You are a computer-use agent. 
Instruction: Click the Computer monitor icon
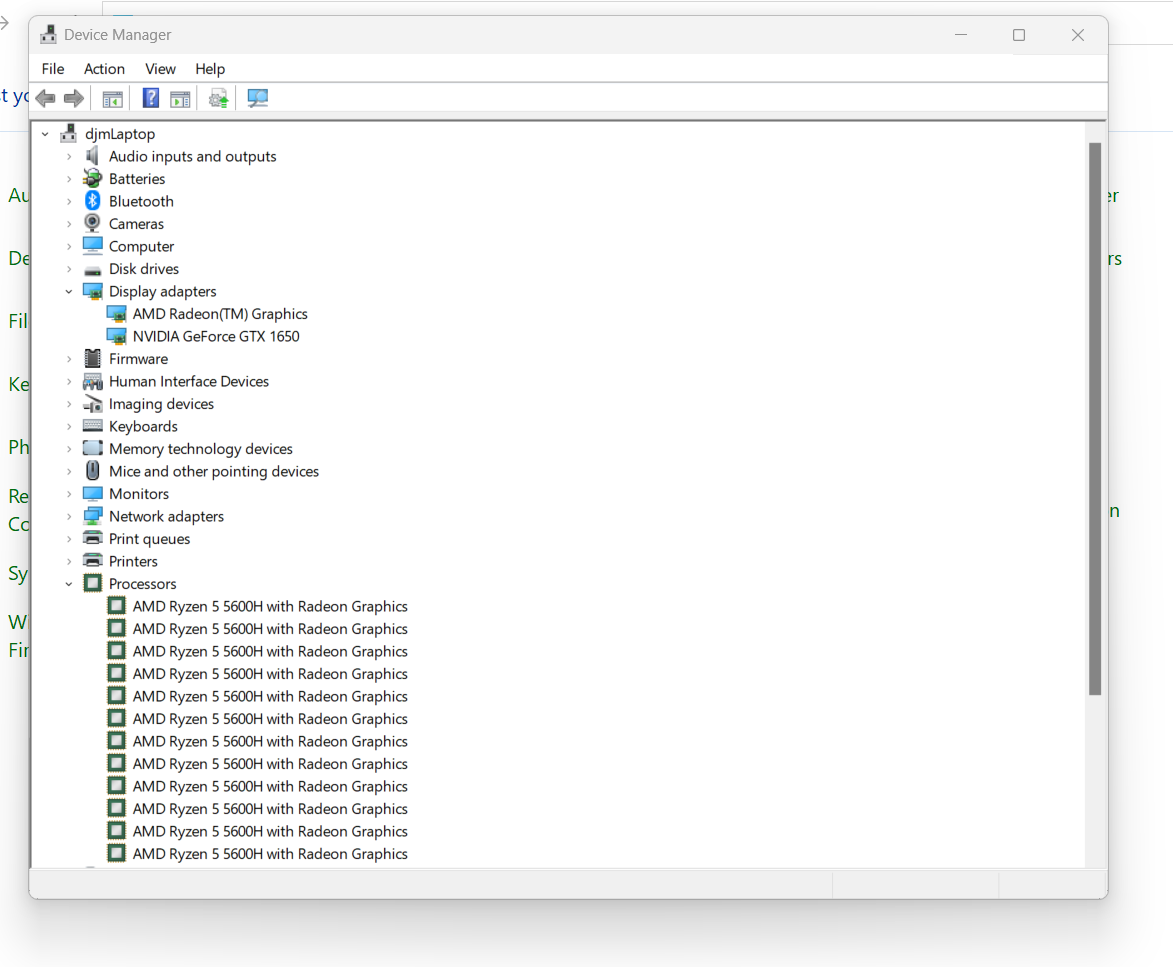coord(93,245)
